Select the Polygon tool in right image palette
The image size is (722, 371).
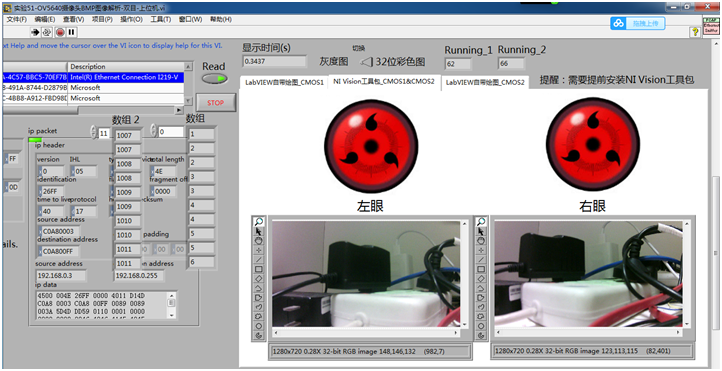481,297
